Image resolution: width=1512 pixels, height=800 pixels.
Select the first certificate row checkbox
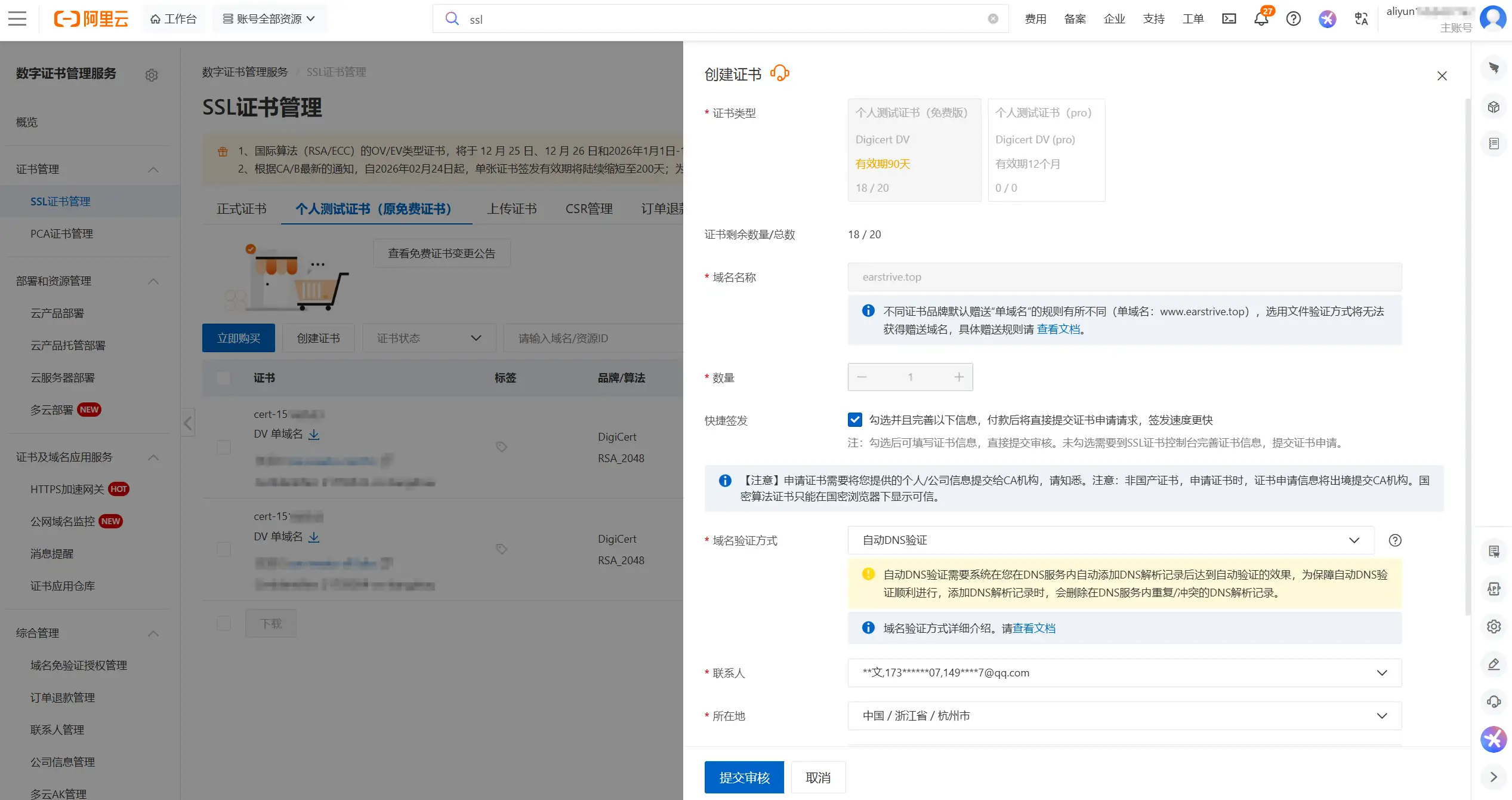click(224, 447)
